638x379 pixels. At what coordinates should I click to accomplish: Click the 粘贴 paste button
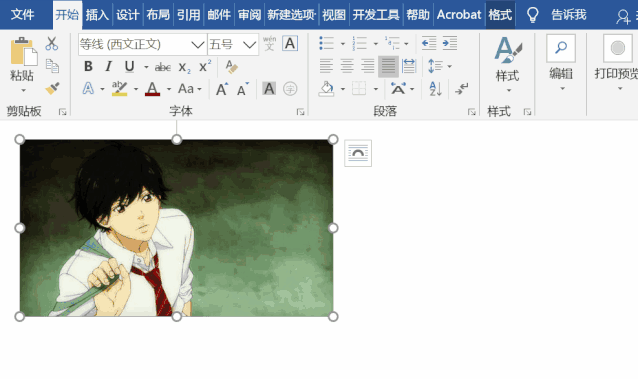coord(22,64)
